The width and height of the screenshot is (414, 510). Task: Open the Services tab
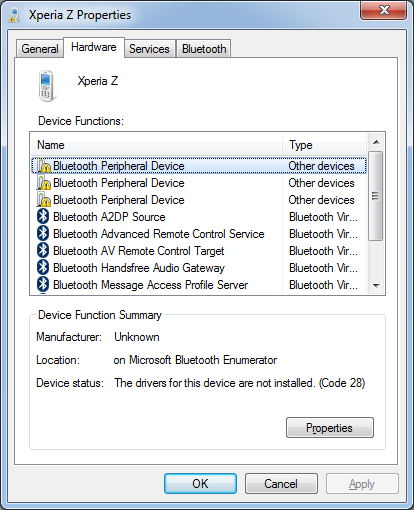(x=149, y=49)
